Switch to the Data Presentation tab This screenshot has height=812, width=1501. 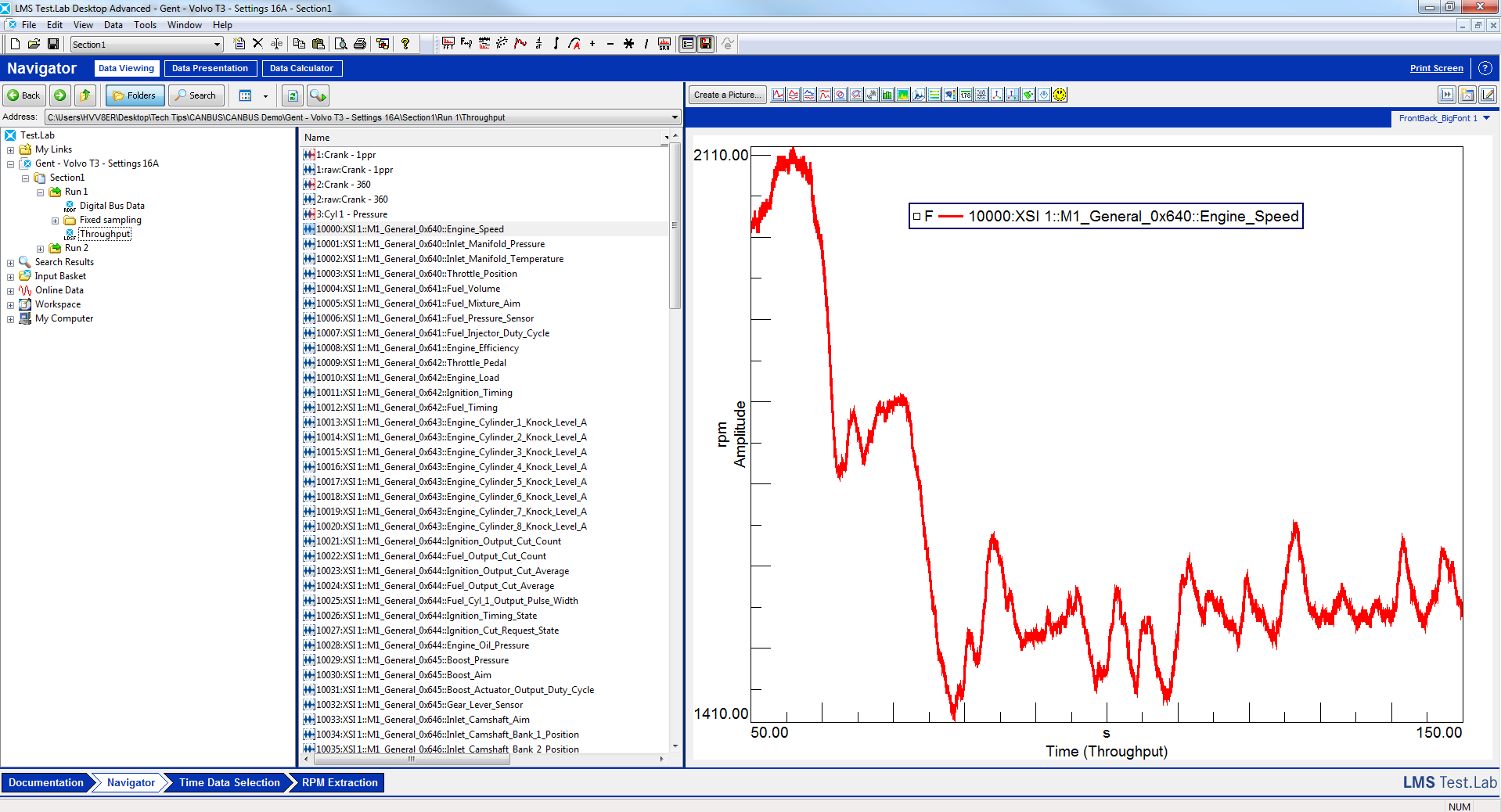coord(210,68)
